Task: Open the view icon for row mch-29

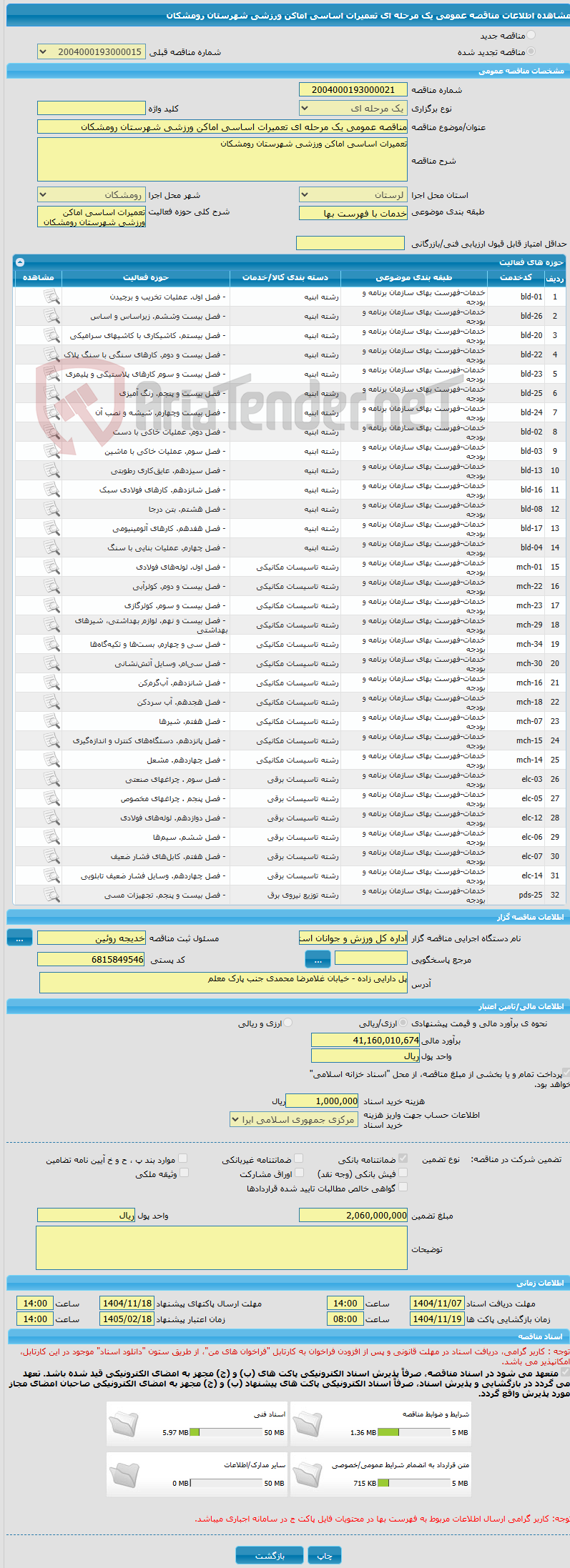Action: 51,625
